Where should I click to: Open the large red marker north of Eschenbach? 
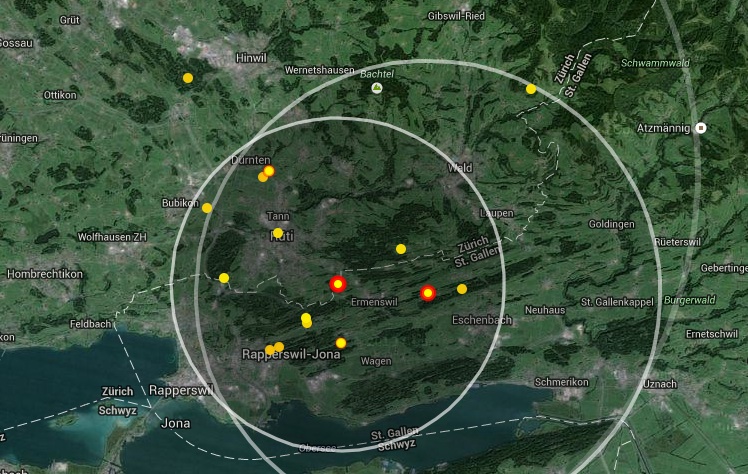[428, 293]
